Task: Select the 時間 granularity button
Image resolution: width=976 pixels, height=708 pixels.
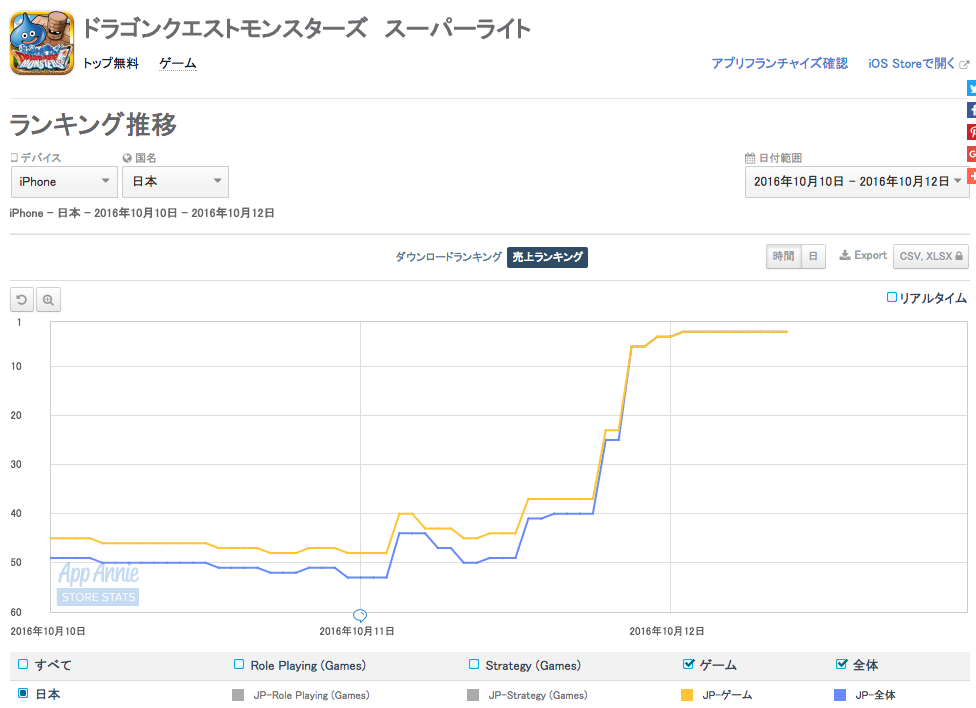Action: (x=784, y=257)
